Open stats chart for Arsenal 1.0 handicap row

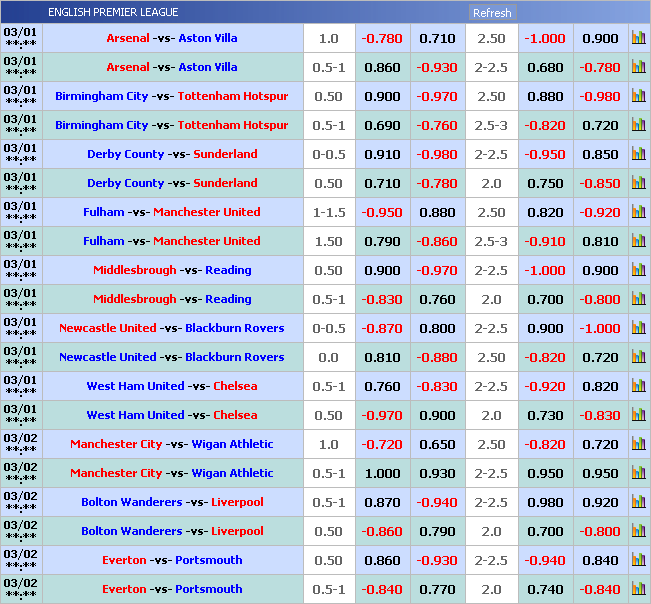tap(639, 38)
